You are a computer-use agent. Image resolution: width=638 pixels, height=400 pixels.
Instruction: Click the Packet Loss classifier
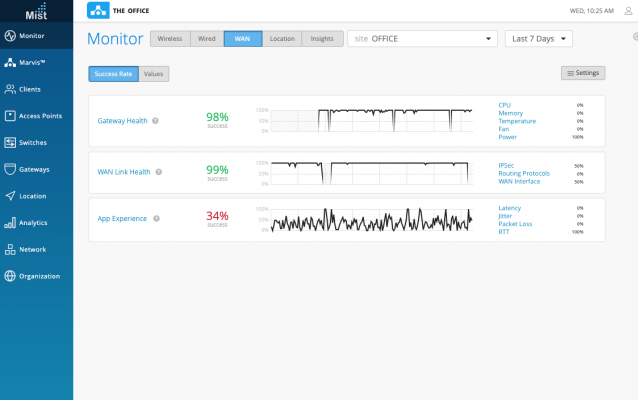[x=515, y=224]
